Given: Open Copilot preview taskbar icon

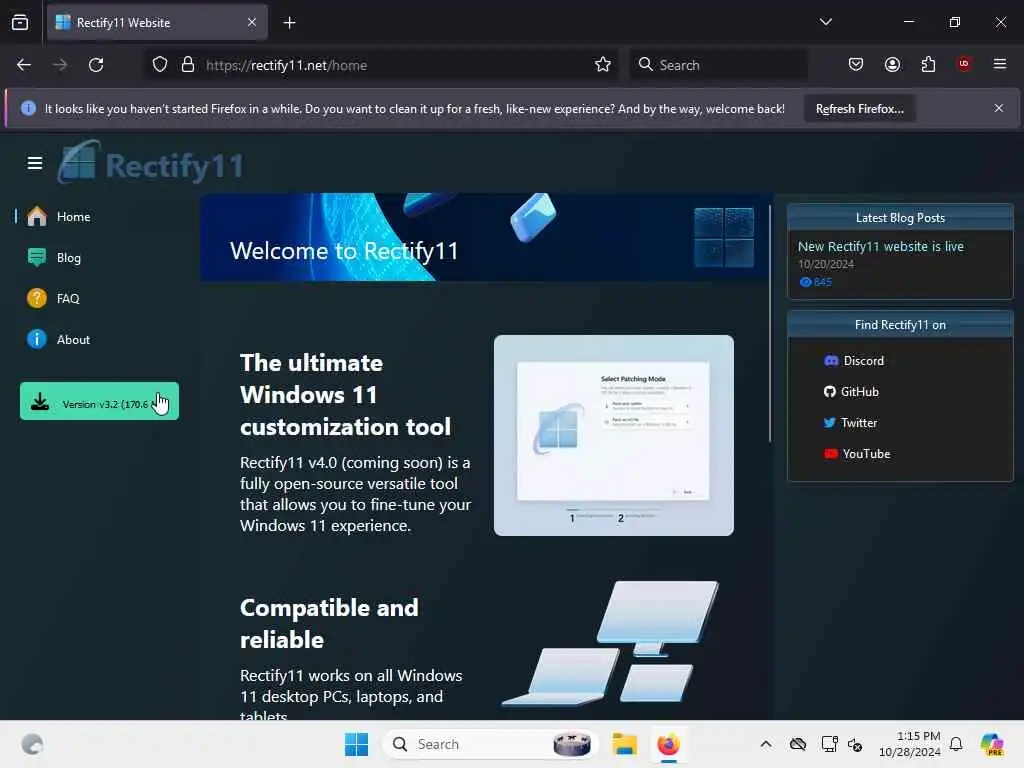Looking at the screenshot, I should pos(992,744).
